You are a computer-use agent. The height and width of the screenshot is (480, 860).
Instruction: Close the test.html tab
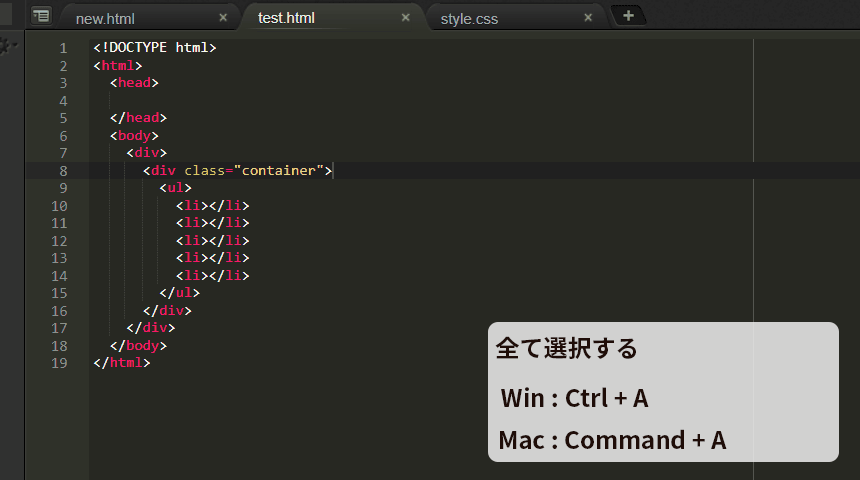pos(405,18)
